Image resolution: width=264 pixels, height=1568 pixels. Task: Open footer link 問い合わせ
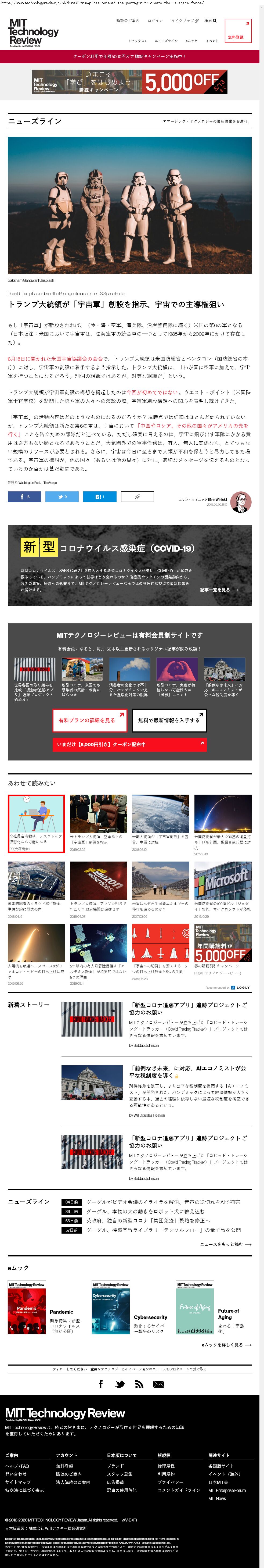(16, 1474)
